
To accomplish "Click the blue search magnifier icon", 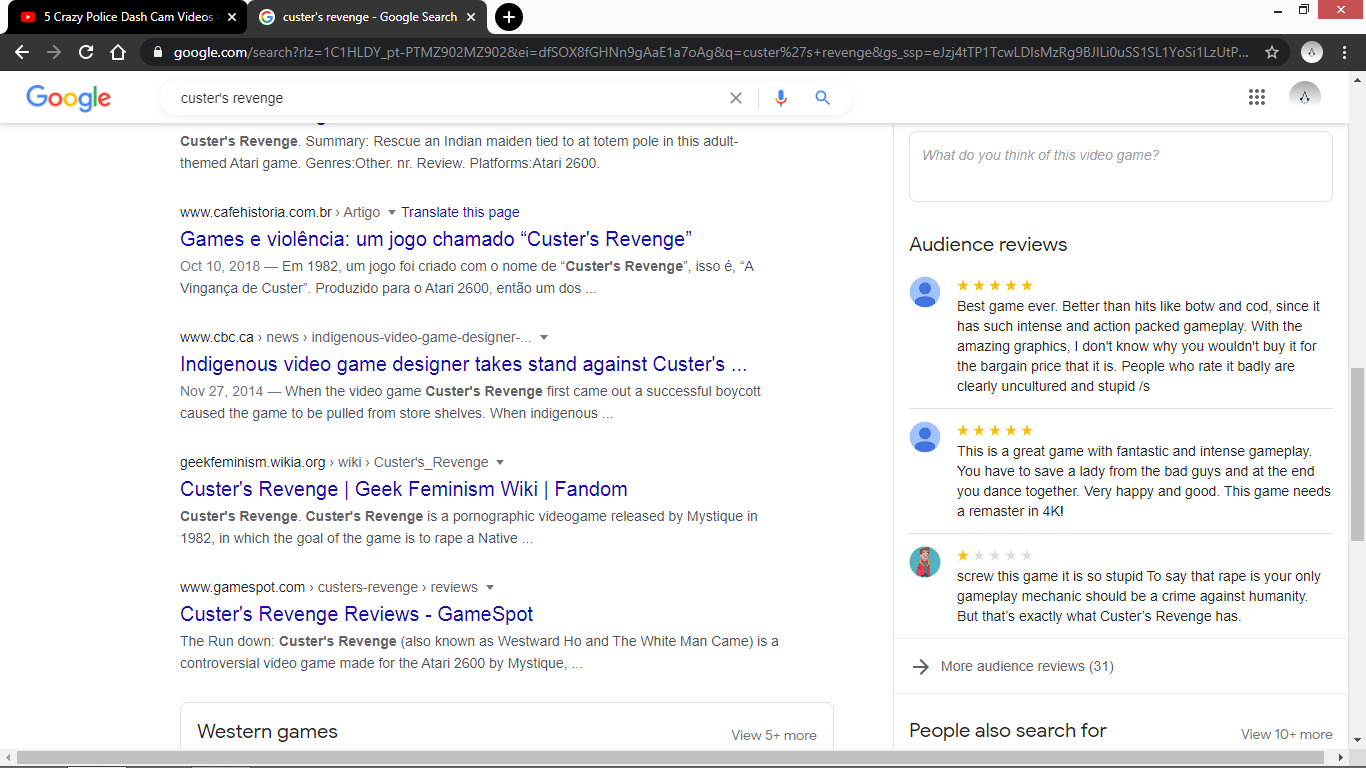I will [x=822, y=98].
